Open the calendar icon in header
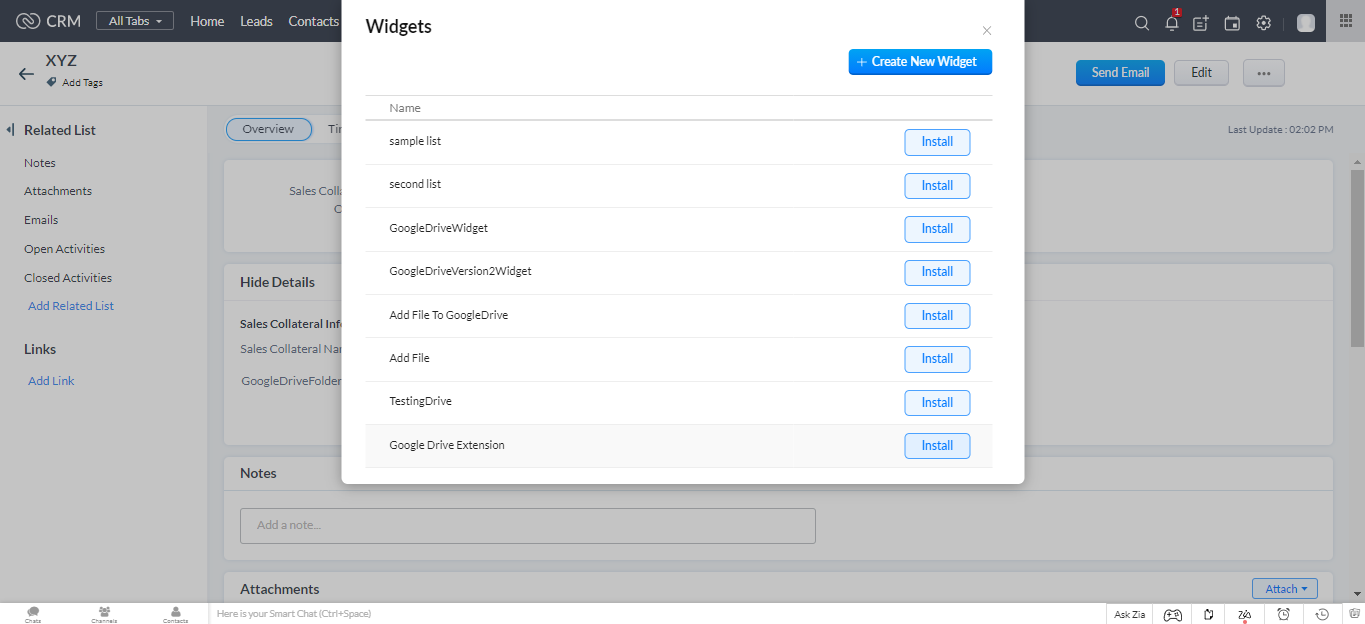1365x624 pixels. (x=1232, y=23)
